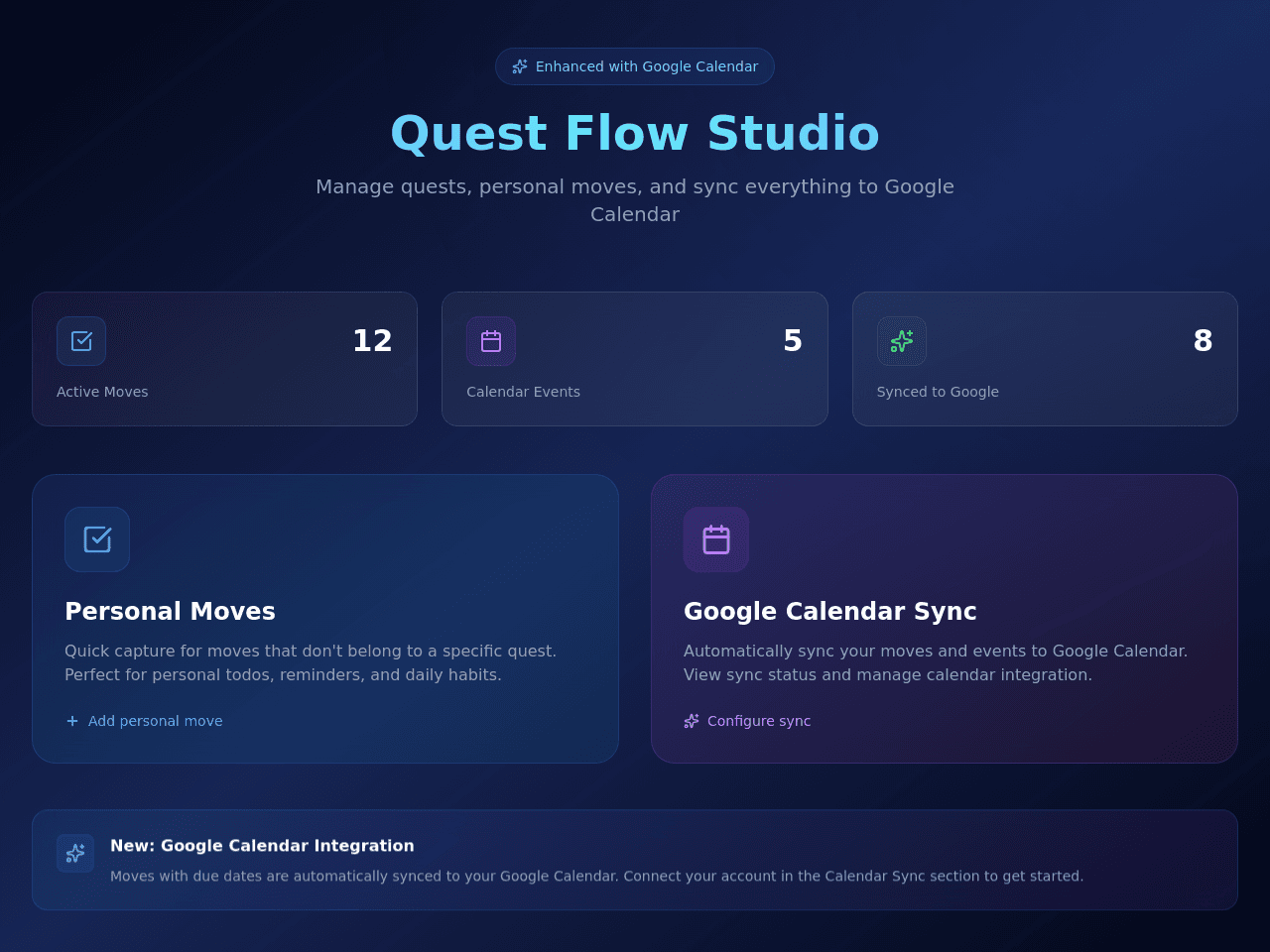Click the sparkle icon beside Configure sync

click(x=692, y=721)
